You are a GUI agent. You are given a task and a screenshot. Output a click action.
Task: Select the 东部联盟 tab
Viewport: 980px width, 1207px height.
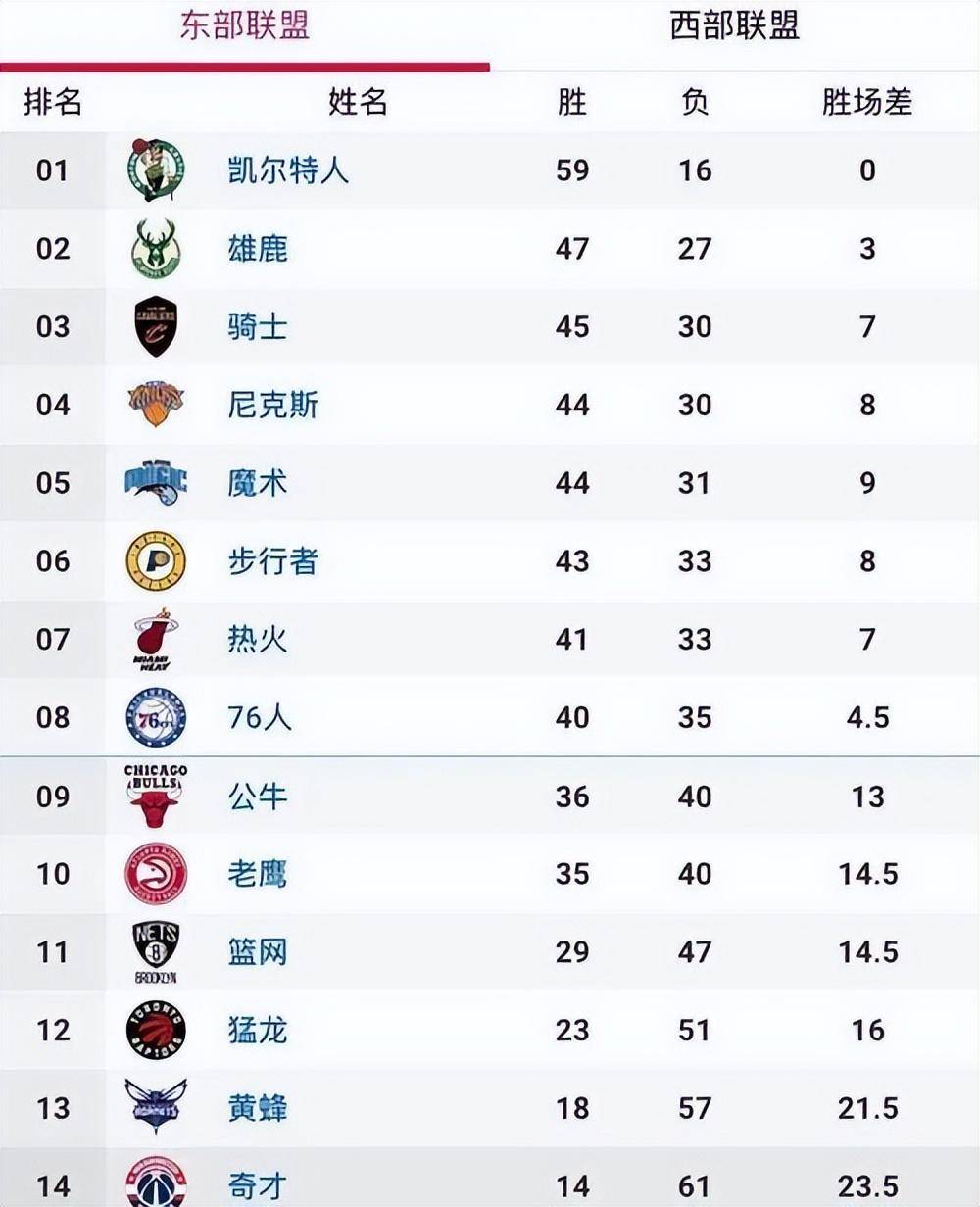(x=245, y=26)
